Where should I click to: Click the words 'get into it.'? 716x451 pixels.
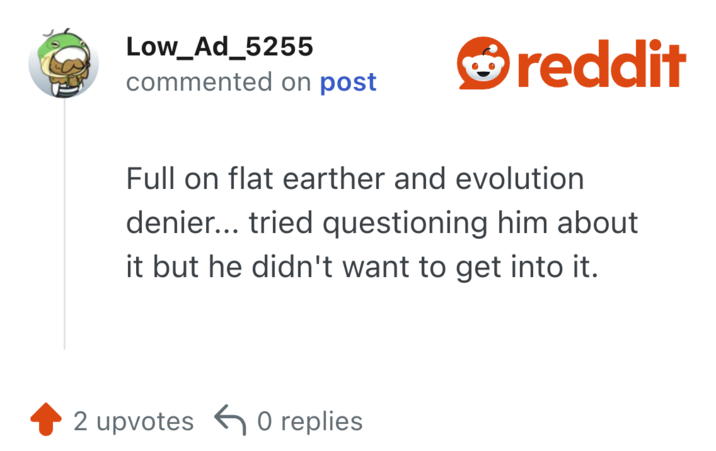pyautogui.click(x=537, y=267)
